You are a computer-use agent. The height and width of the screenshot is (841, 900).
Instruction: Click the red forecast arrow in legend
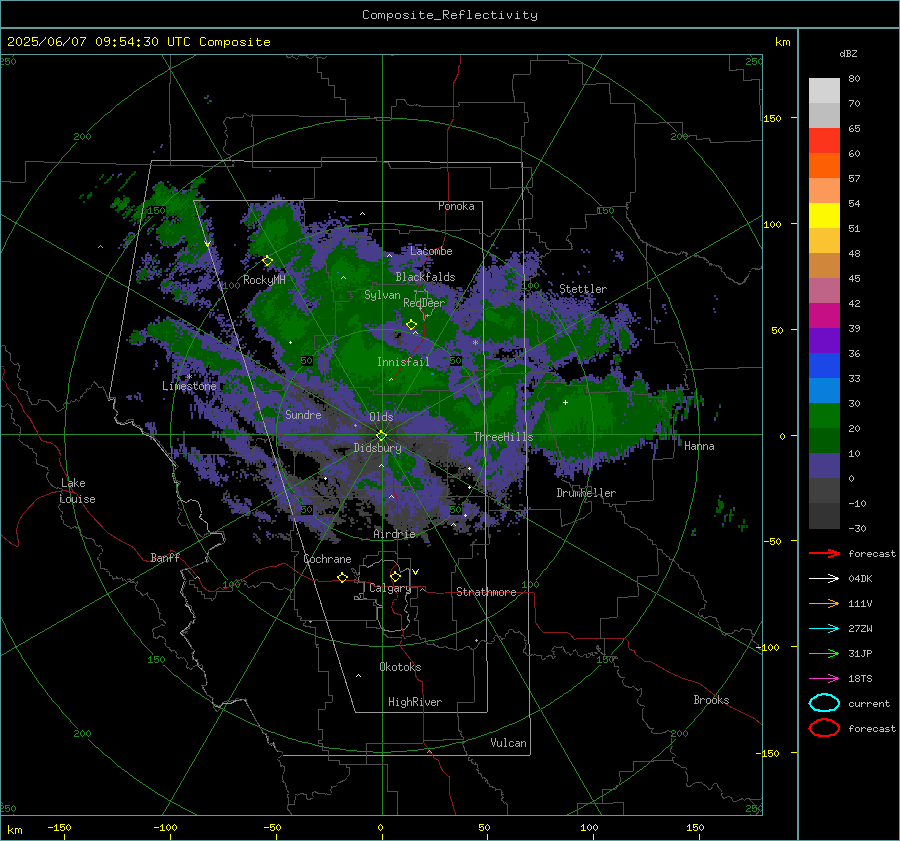tap(824, 553)
